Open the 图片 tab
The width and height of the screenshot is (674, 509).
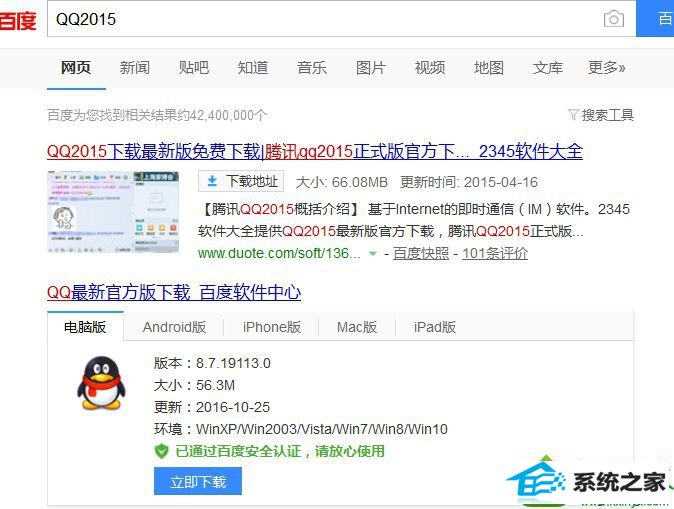click(371, 68)
